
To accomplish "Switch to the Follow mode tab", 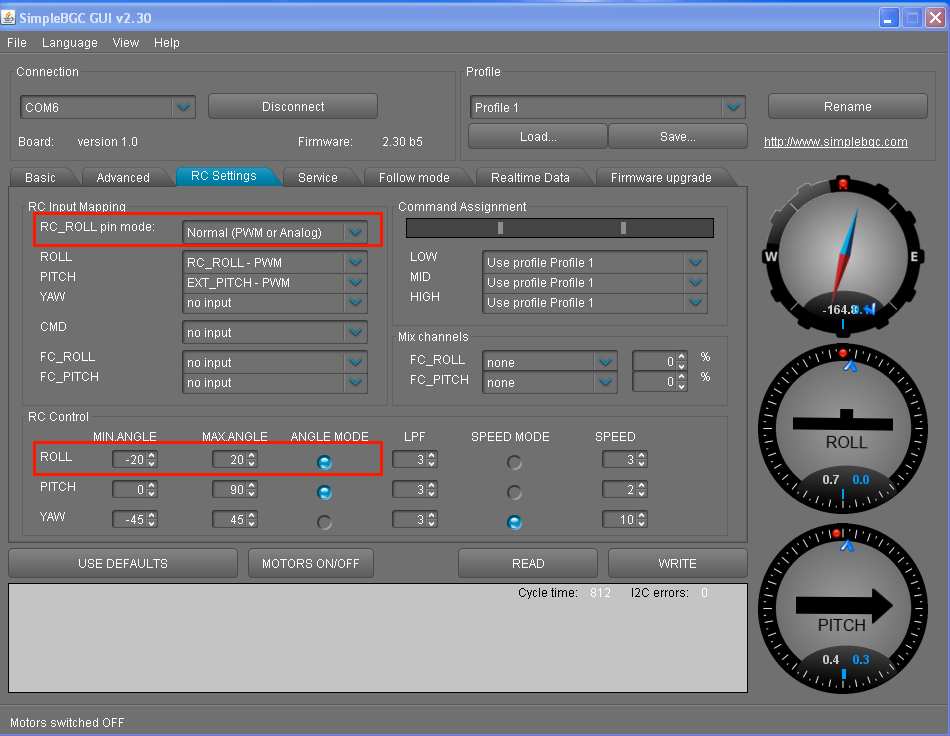I will (414, 177).
